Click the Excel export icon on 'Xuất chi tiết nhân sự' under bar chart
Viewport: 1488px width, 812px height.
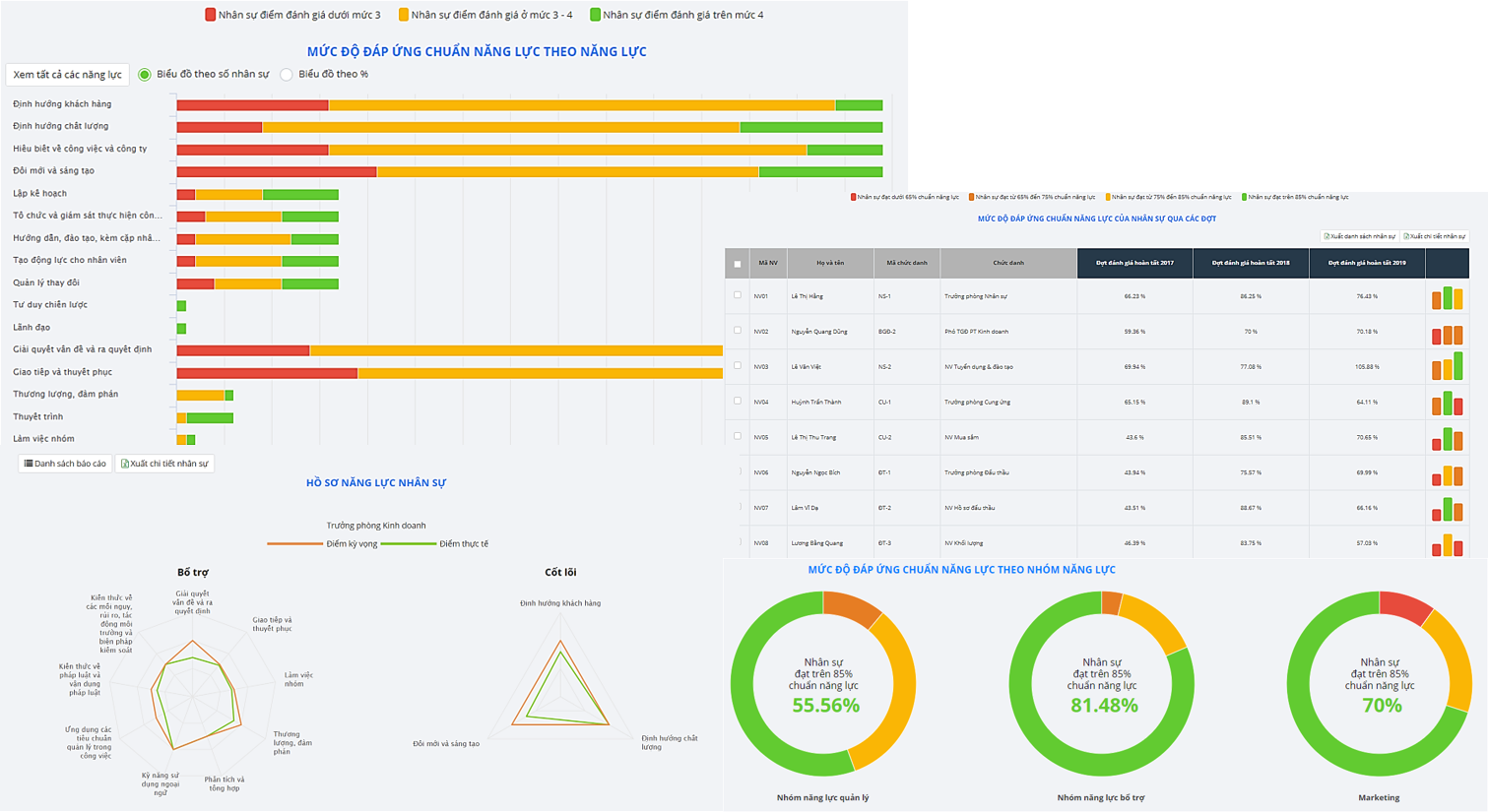tap(124, 464)
